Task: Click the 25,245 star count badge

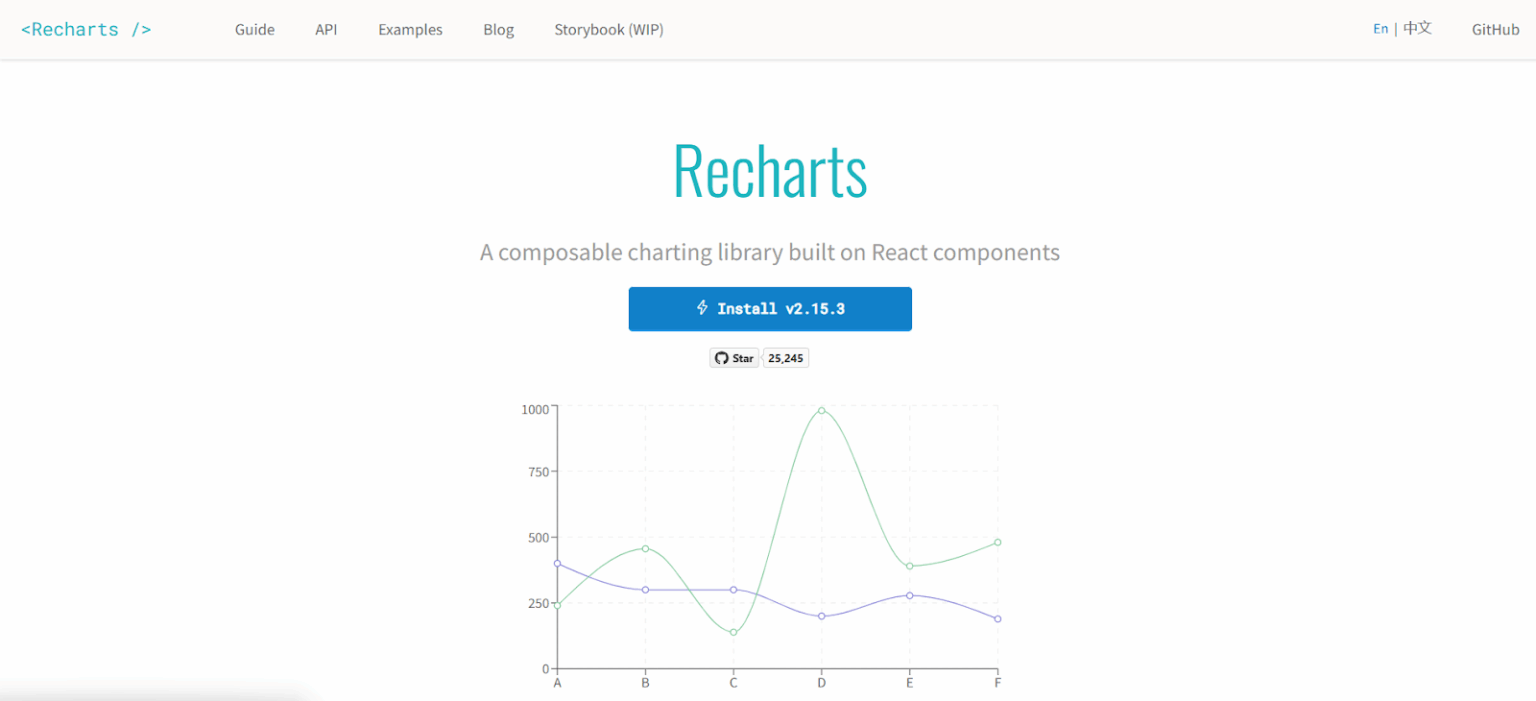Action: click(786, 357)
